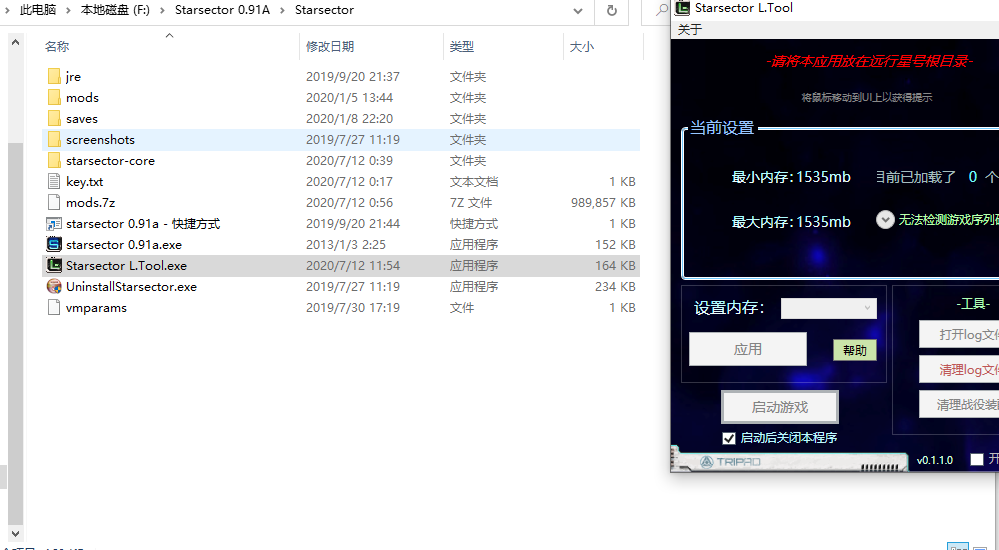Tick the checkbox beside version v0.1.1.0
This screenshot has height=550, width=999.
pos(976,460)
